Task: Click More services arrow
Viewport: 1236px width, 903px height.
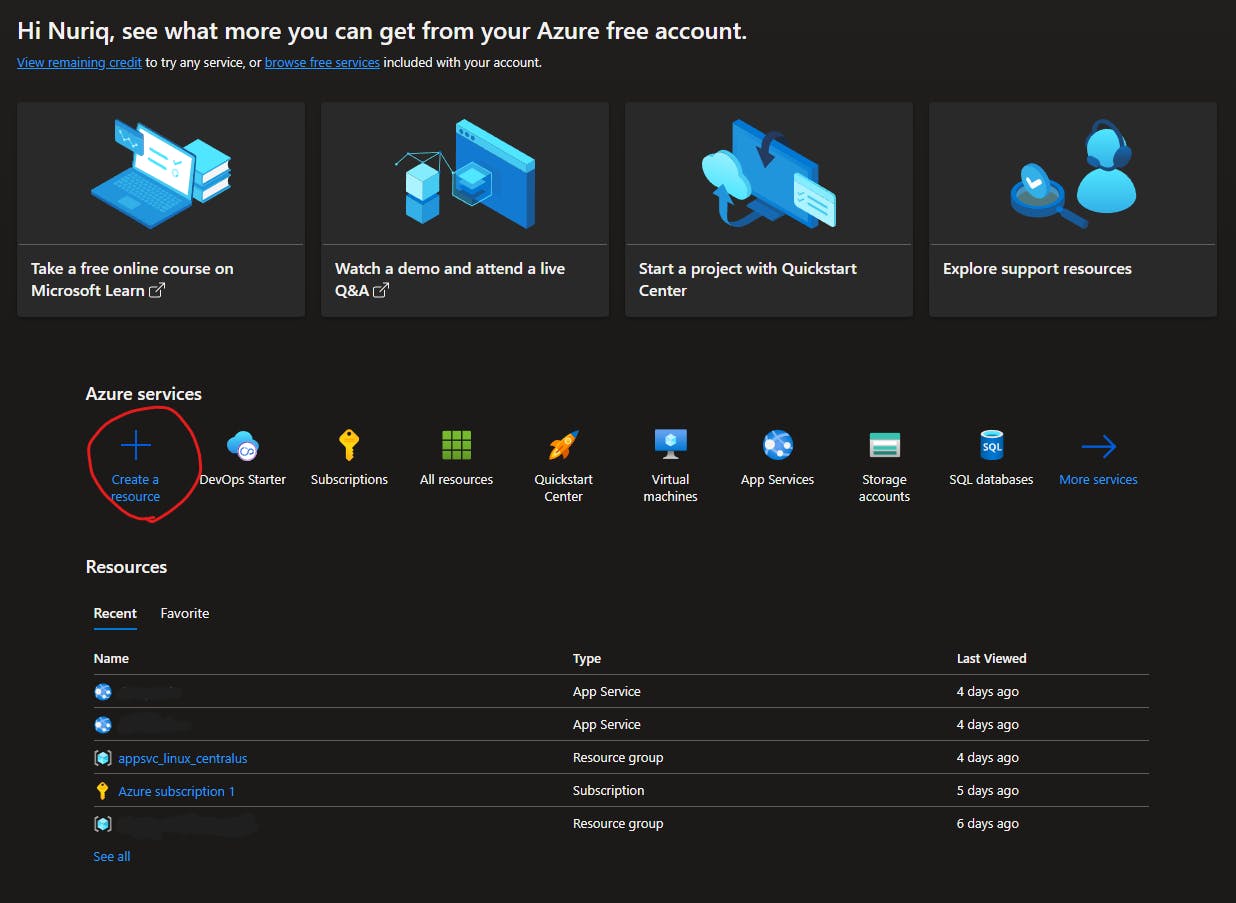Action: click(x=1098, y=446)
